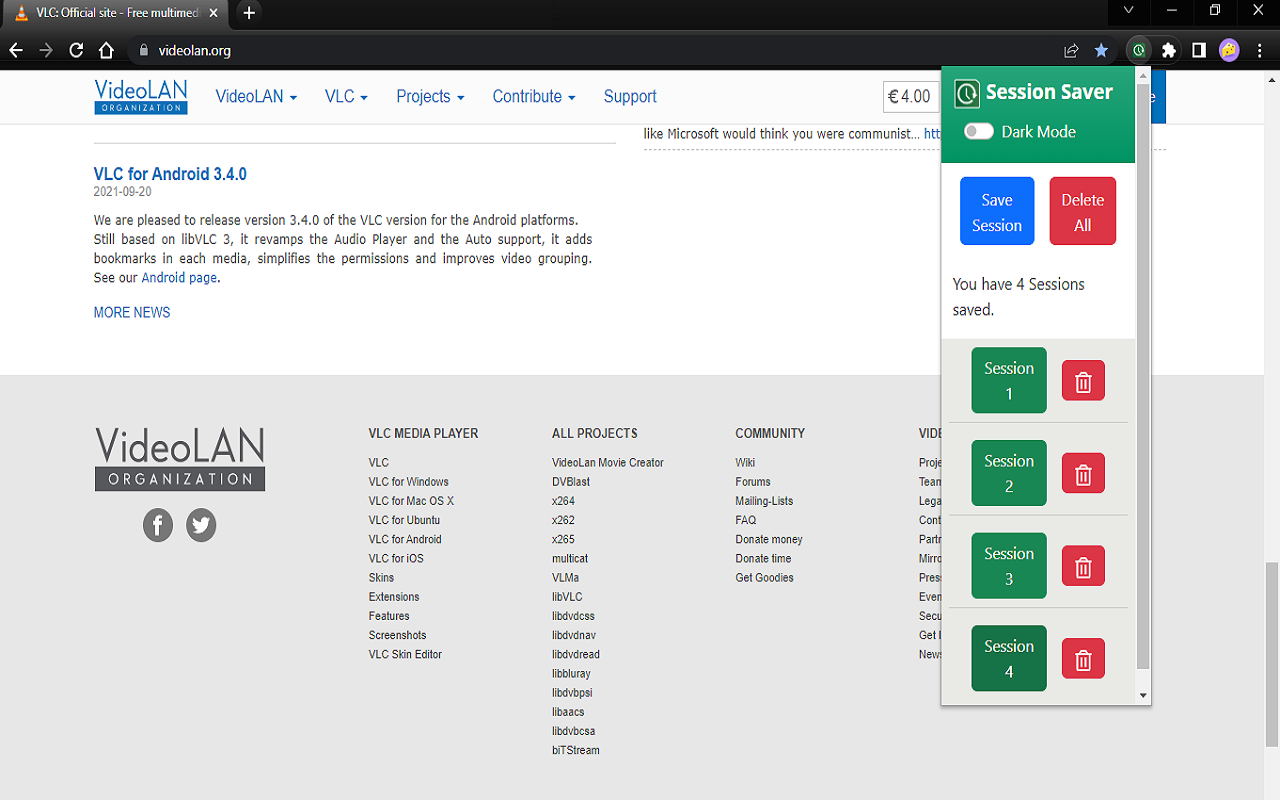Open VLC for Ubuntu footer link
The height and width of the screenshot is (800, 1280).
point(404,520)
